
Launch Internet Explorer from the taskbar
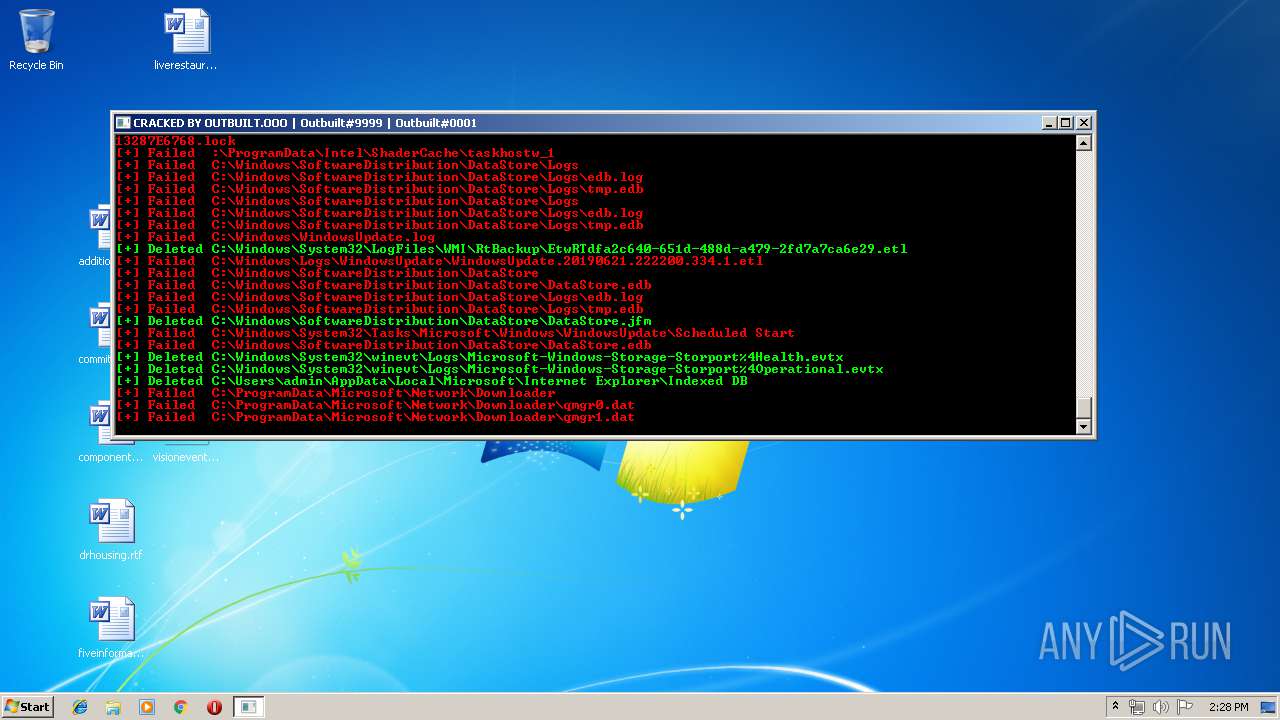click(x=80, y=707)
